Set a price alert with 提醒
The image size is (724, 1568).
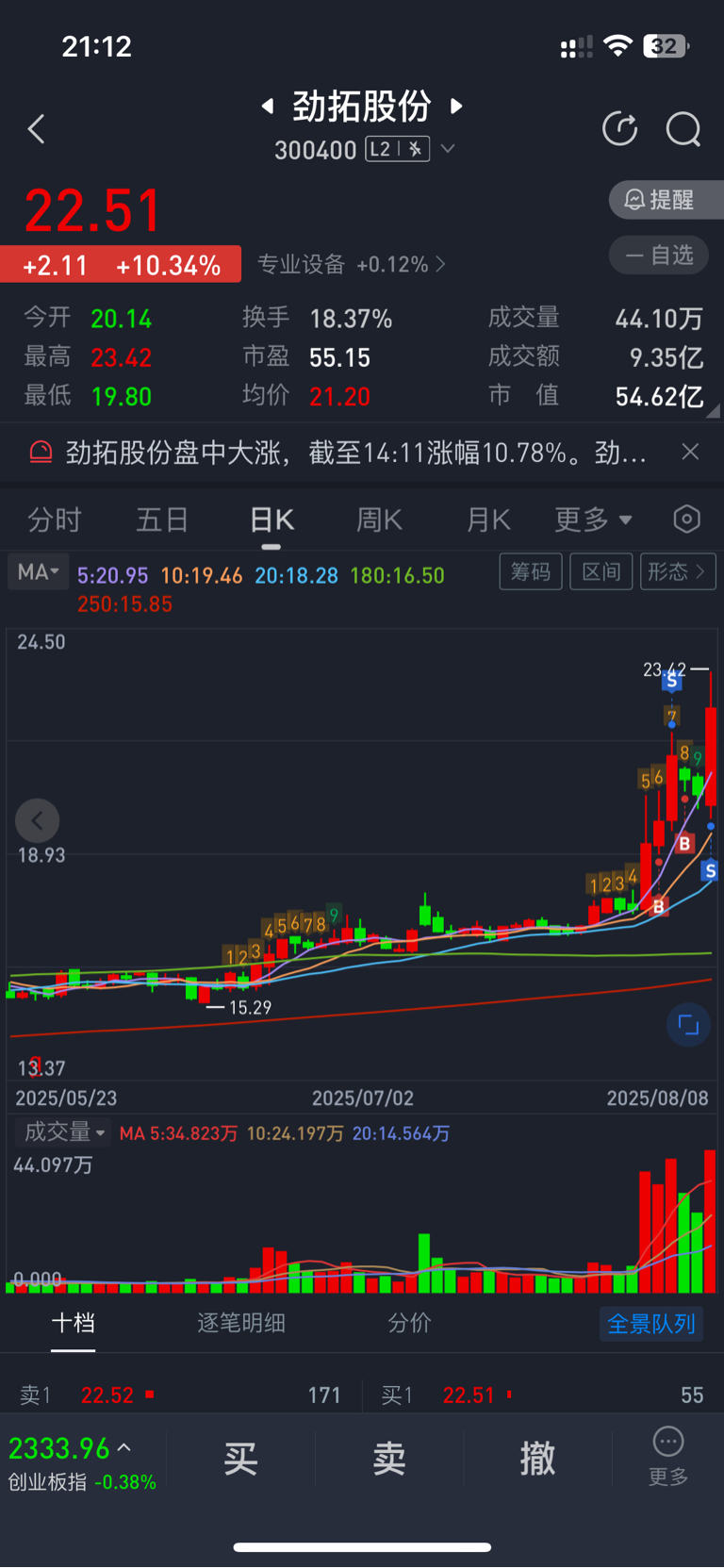pos(666,200)
